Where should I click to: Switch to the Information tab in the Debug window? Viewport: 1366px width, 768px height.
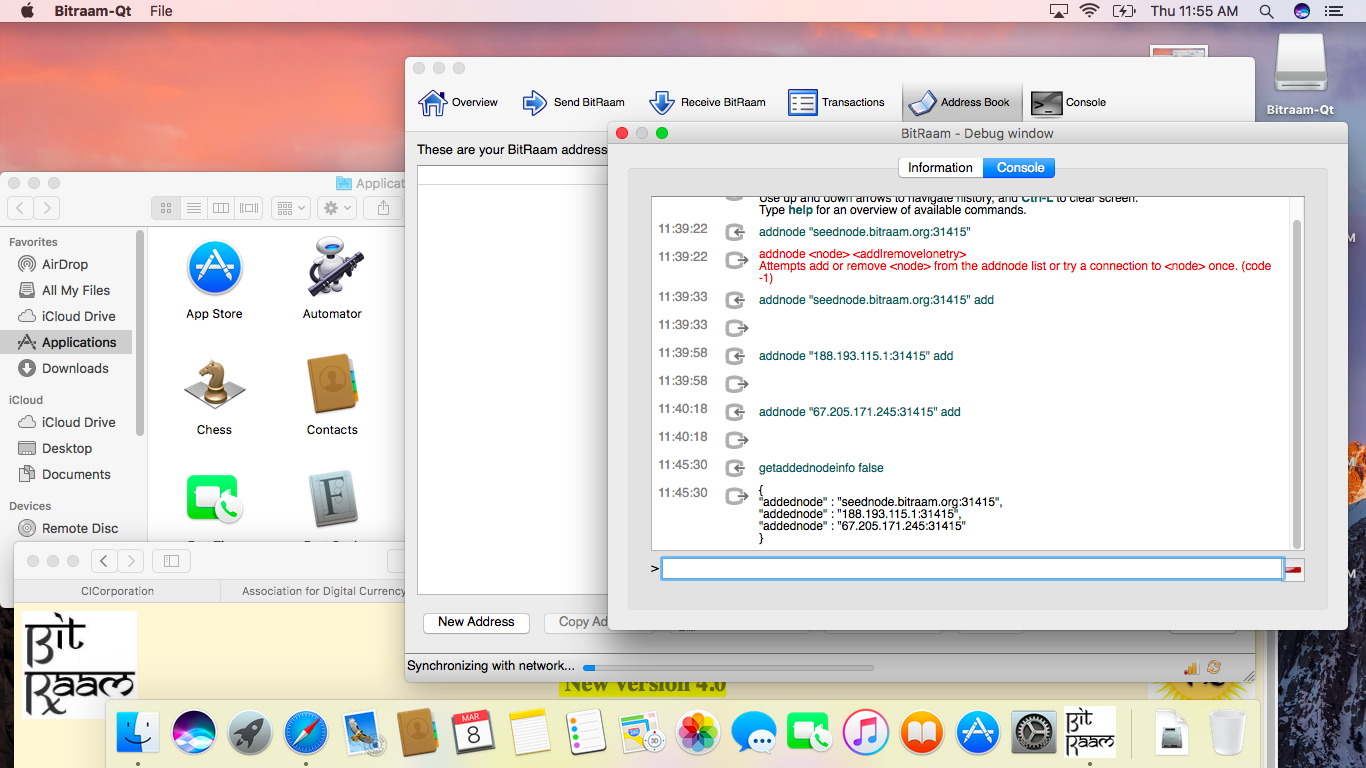[940, 167]
